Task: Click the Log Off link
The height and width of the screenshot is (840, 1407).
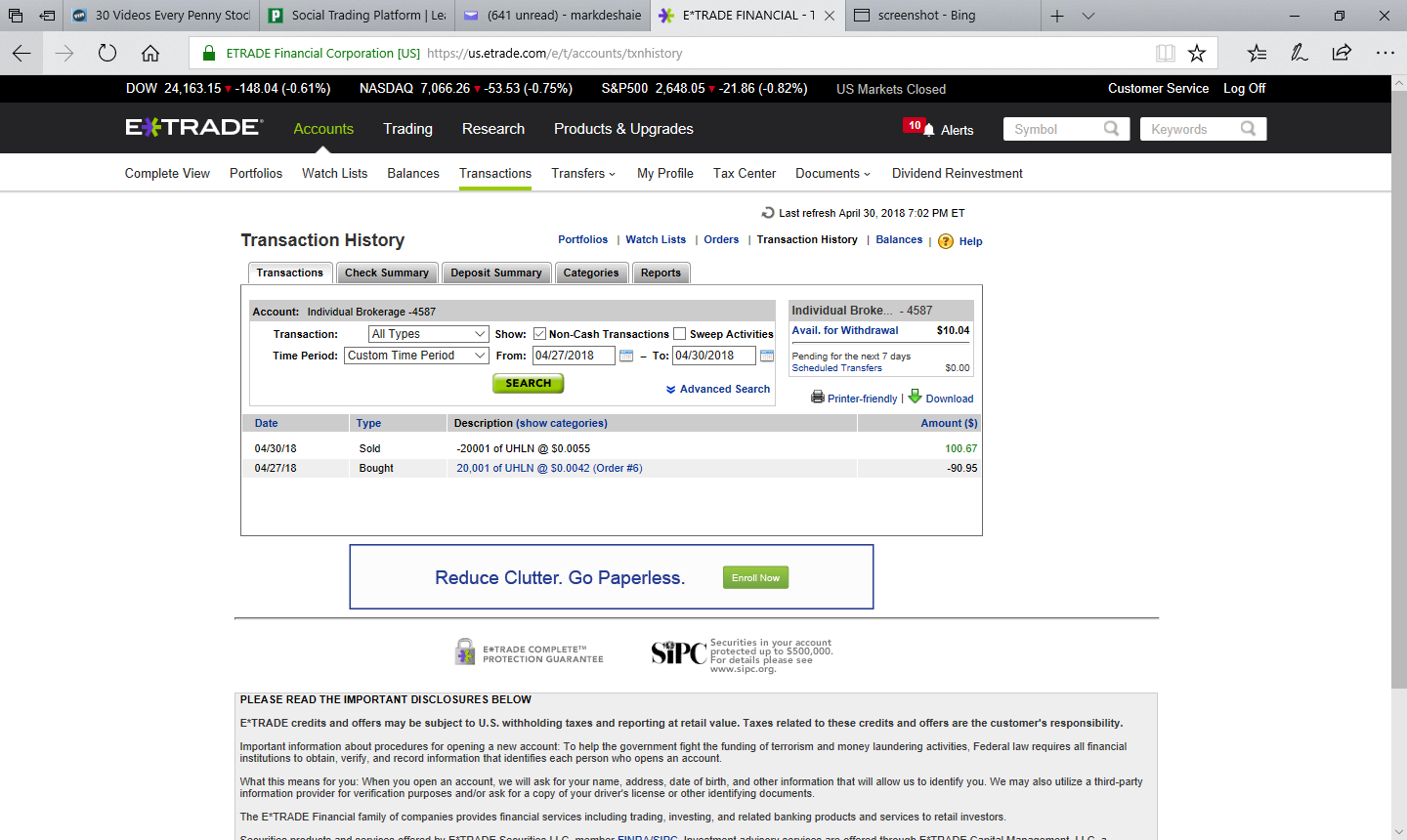Action: click(1244, 88)
